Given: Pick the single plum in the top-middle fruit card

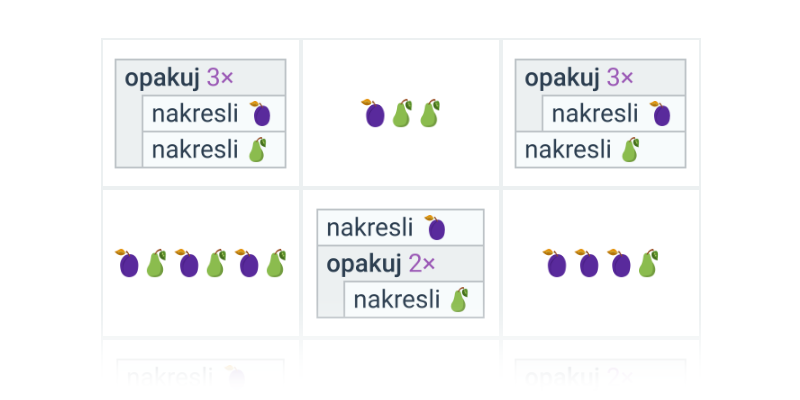Looking at the screenshot, I should tap(374, 113).
